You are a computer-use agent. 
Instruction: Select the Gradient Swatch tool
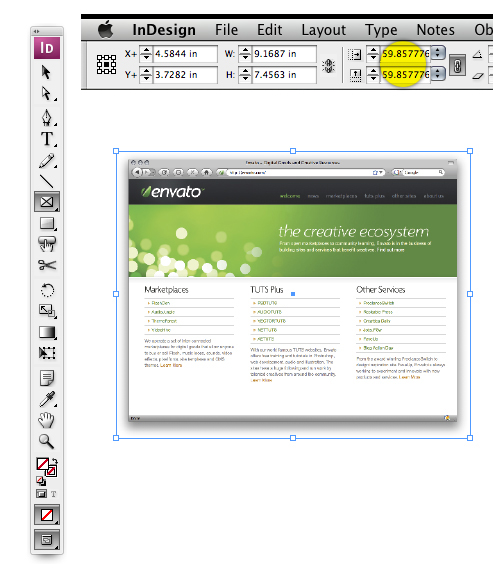click(47, 332)
